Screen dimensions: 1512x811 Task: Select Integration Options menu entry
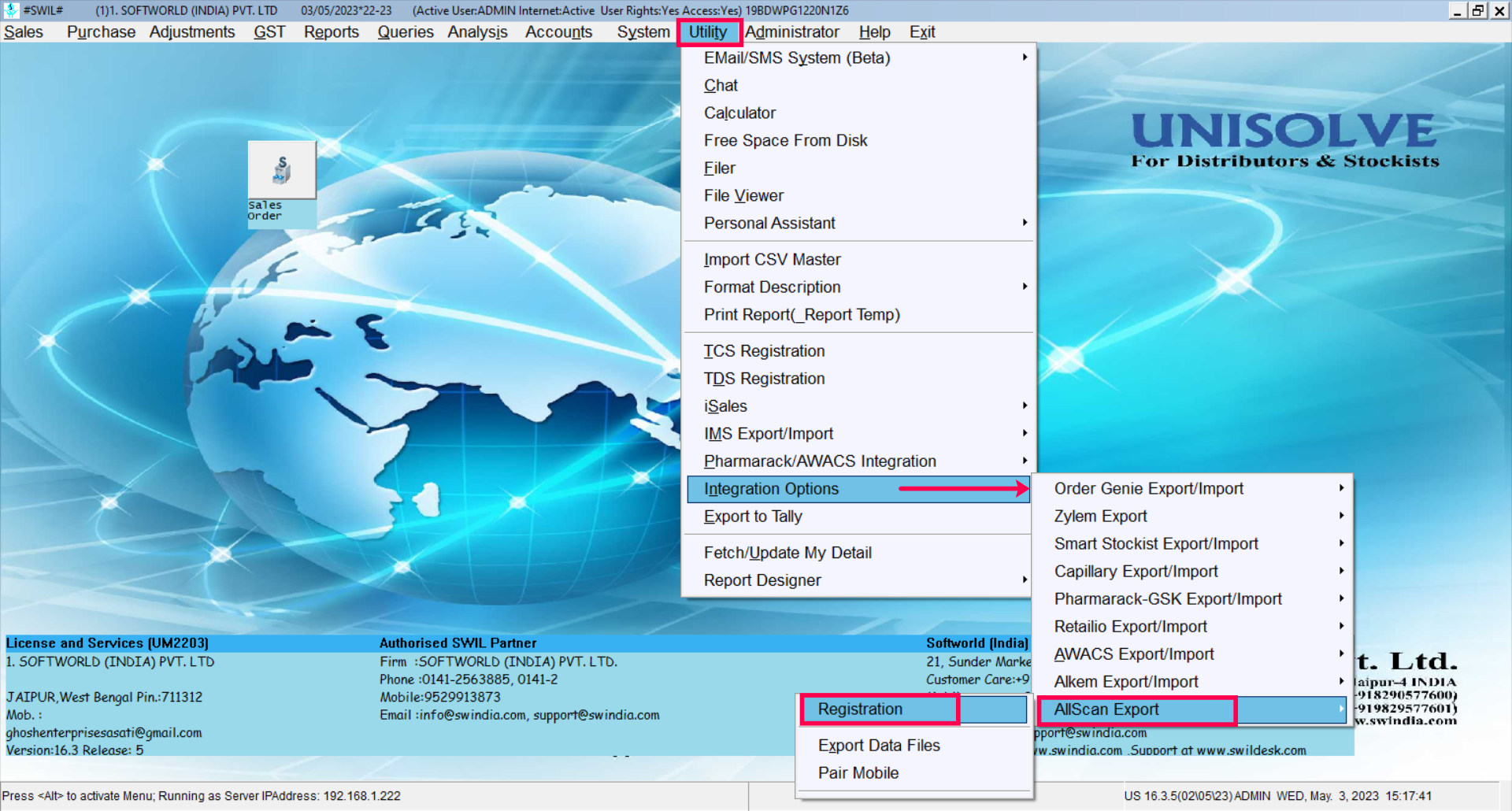click(x=858, y=489)
